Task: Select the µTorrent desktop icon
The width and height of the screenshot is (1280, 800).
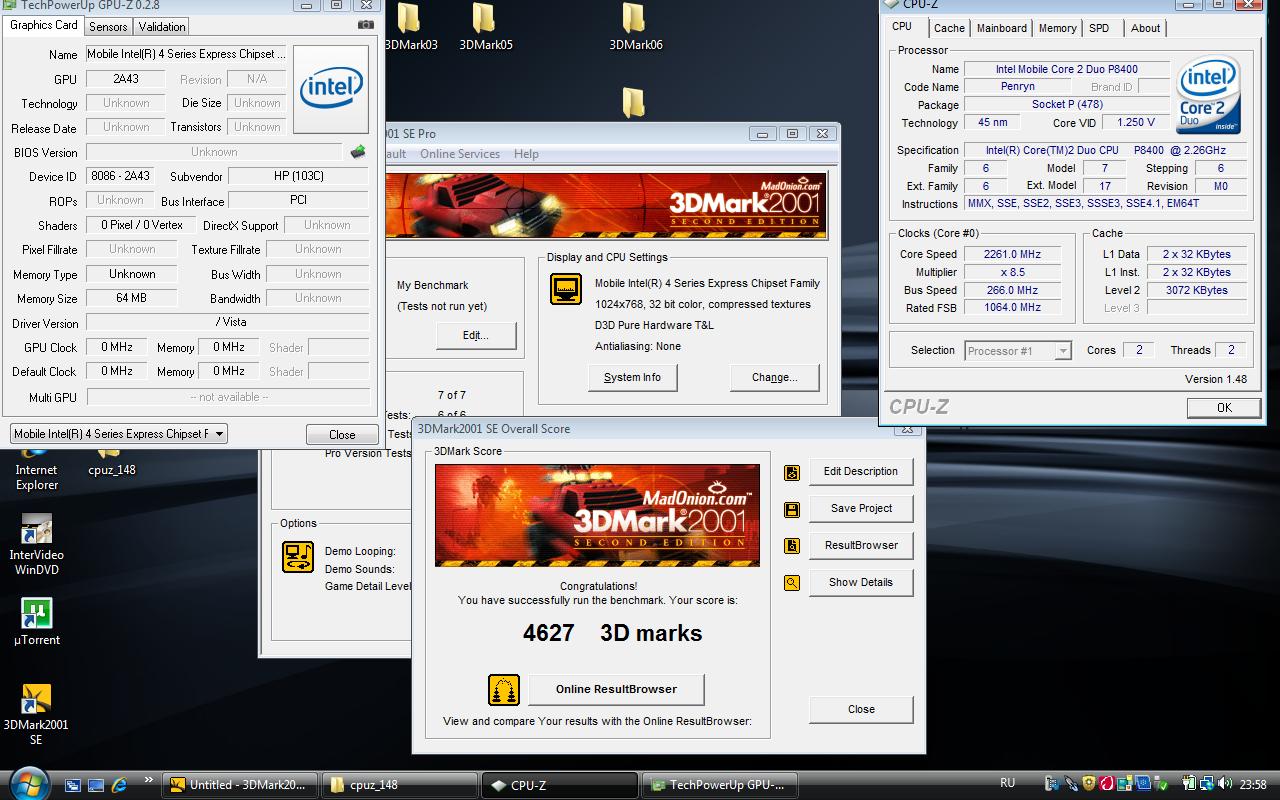Action: [36, 622]
